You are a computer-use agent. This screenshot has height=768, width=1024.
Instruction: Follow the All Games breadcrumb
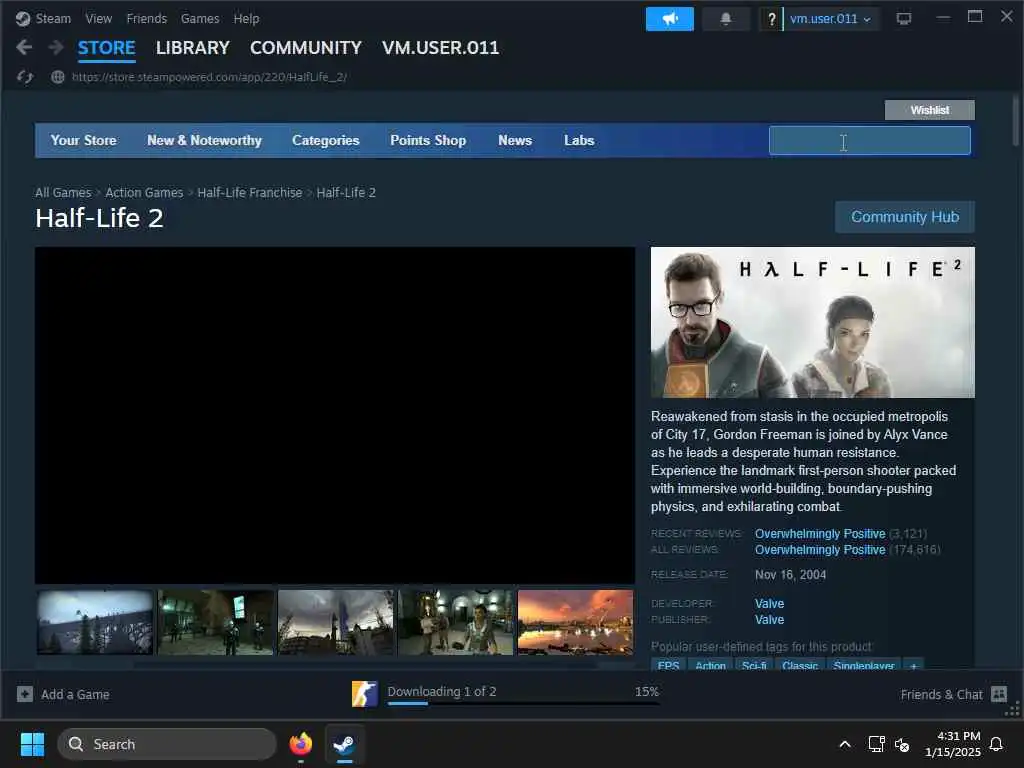[x=63, y=193]
